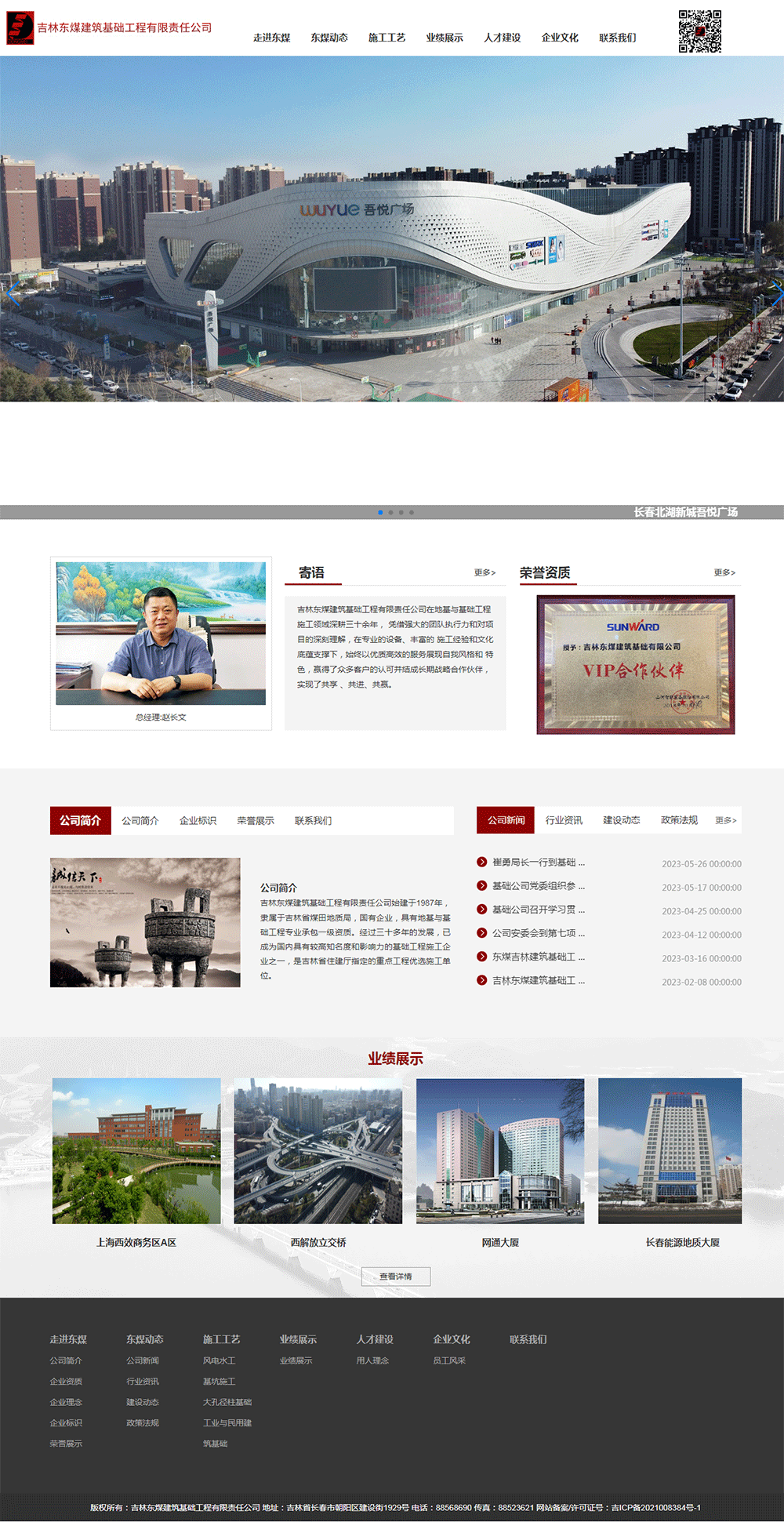Click the news date 2023-05-26 00:00:00
The height and width of the screenshot is (1522, 784).
click(x=702, y=864)
